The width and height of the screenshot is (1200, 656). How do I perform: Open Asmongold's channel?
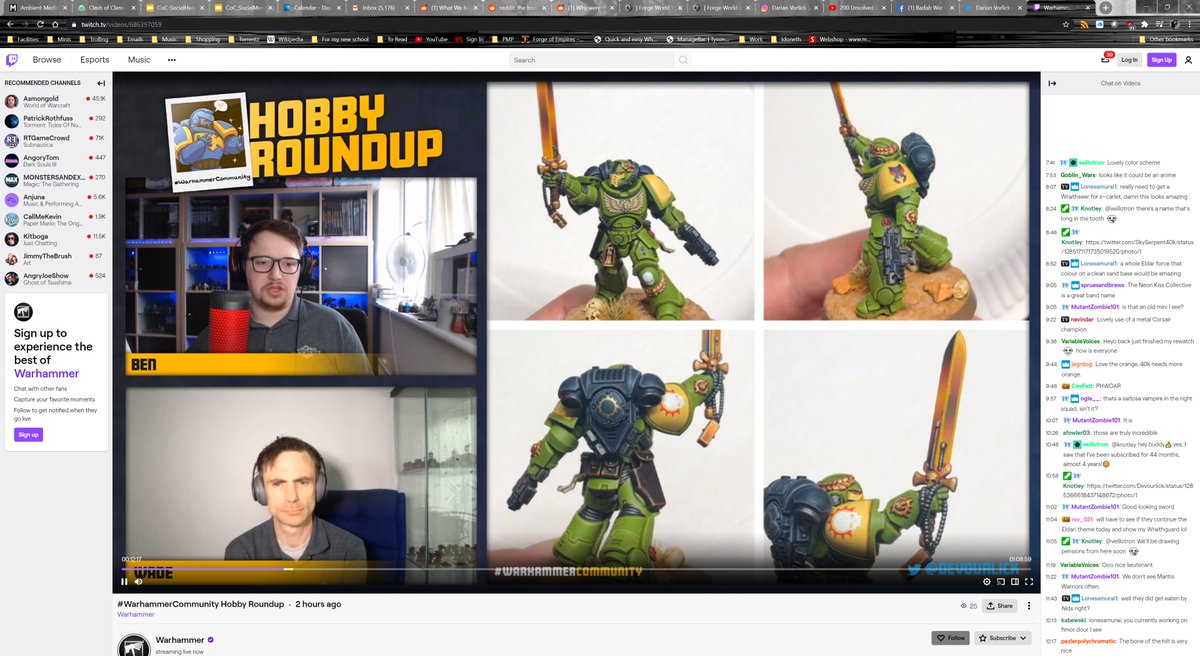point(55,101)
